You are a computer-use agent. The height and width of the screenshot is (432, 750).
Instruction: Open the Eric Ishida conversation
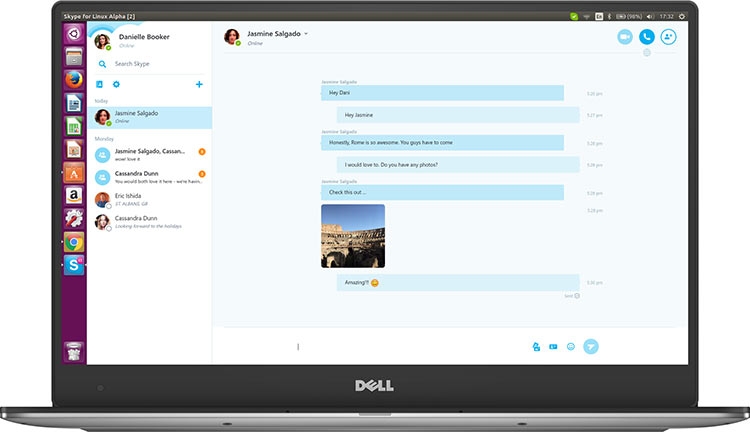(x=150, y=199)
